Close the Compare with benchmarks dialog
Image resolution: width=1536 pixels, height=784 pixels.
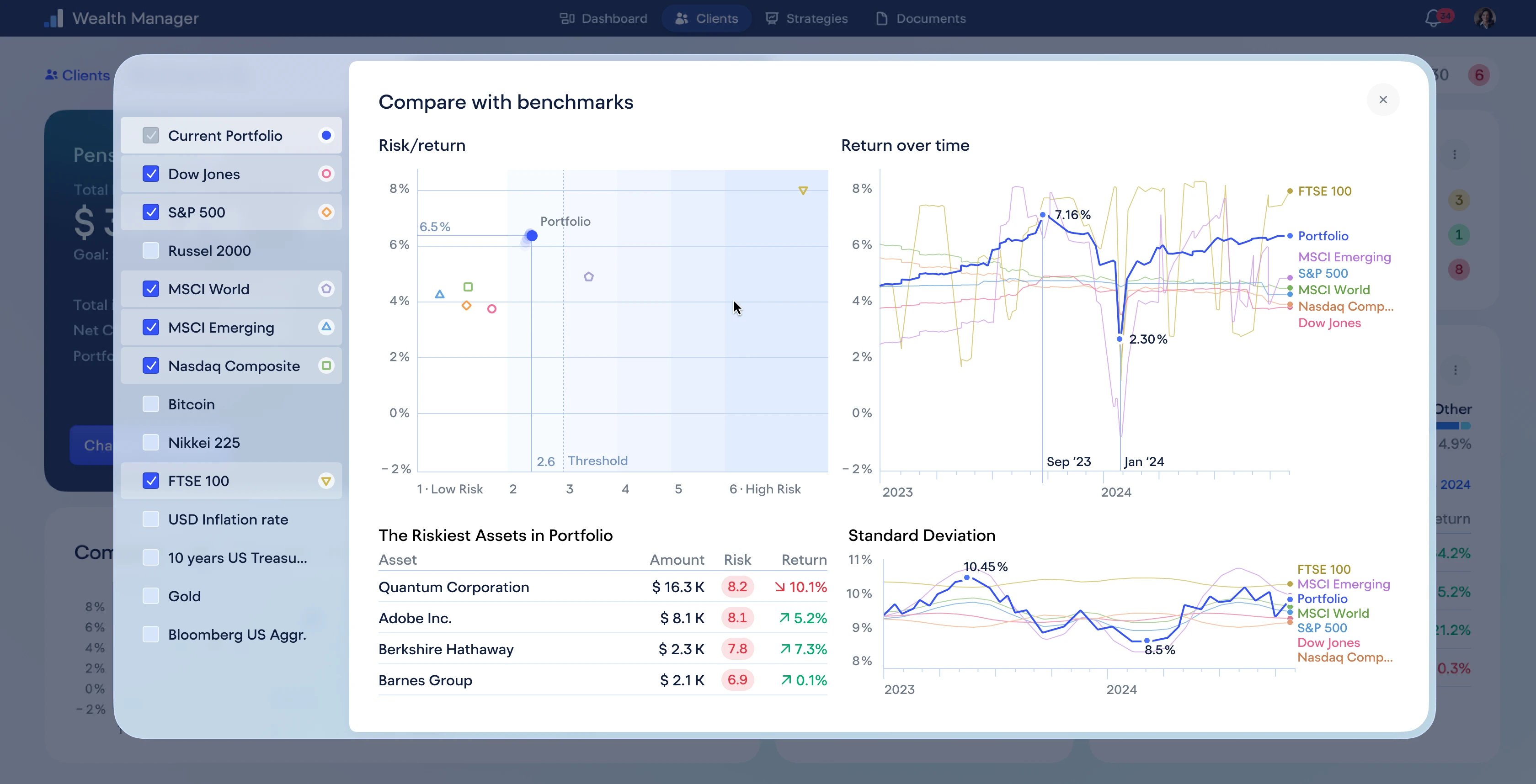click(x=1383, y=100)
